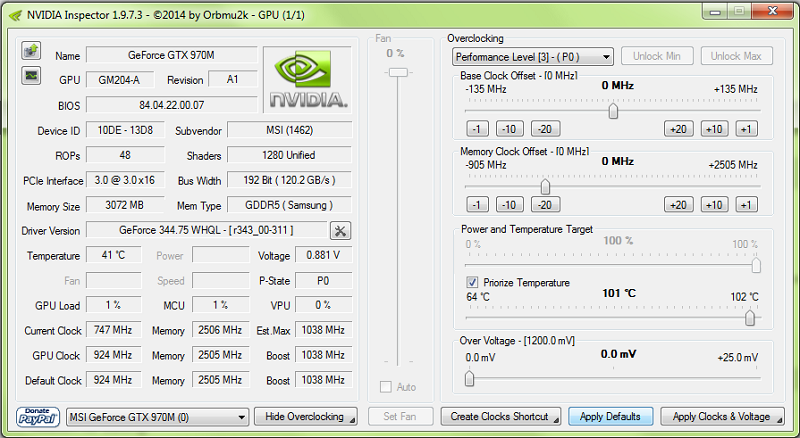
Task: Click +20 under Memory Clock Offset
Action: click(679, 205)
